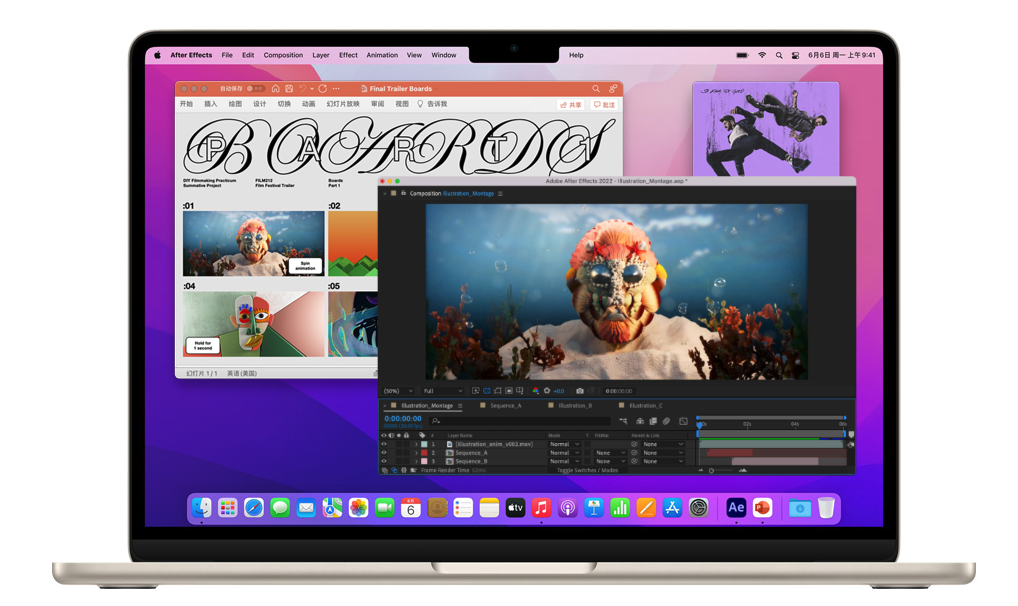Open the show channel RGB color icon
This screenshot has width=1018, height=606.
(536, 391)
